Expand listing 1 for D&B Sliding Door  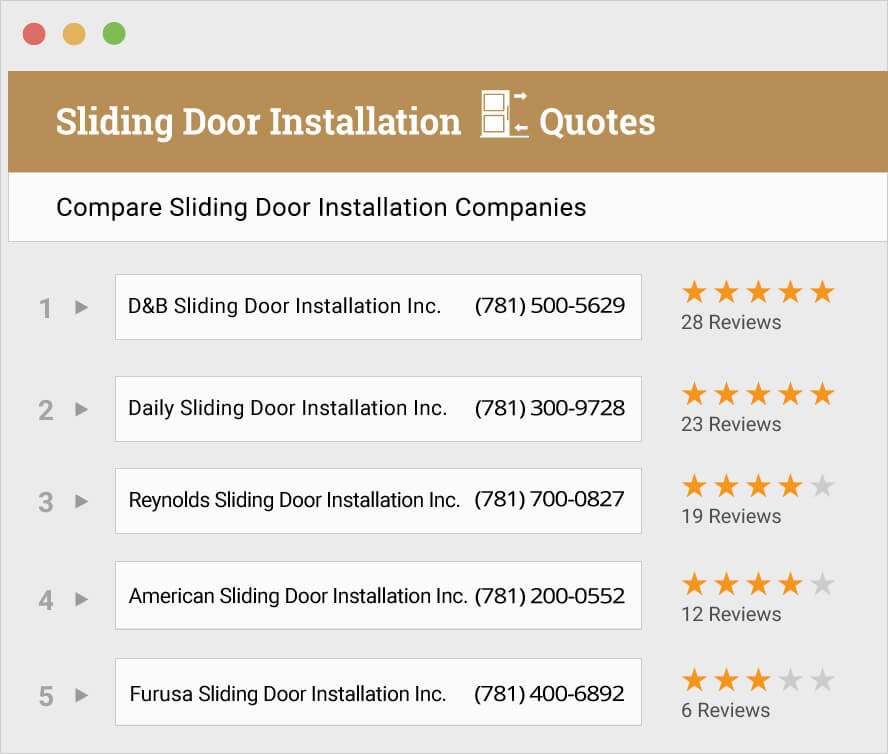pyautogui.click(x=80, y=307)
